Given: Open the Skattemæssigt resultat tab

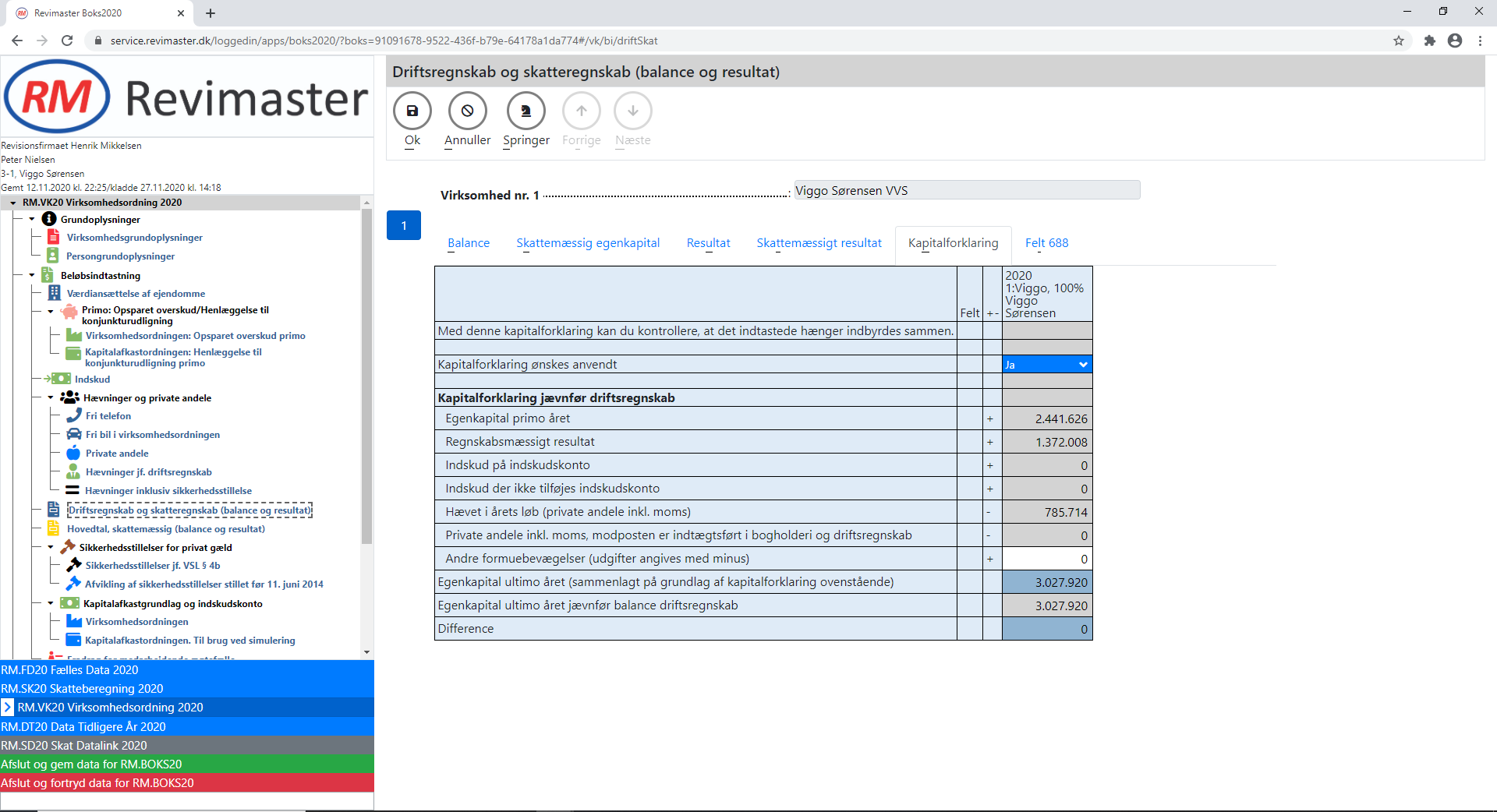Looking at the screenshot, I should (x=819, y=243).
